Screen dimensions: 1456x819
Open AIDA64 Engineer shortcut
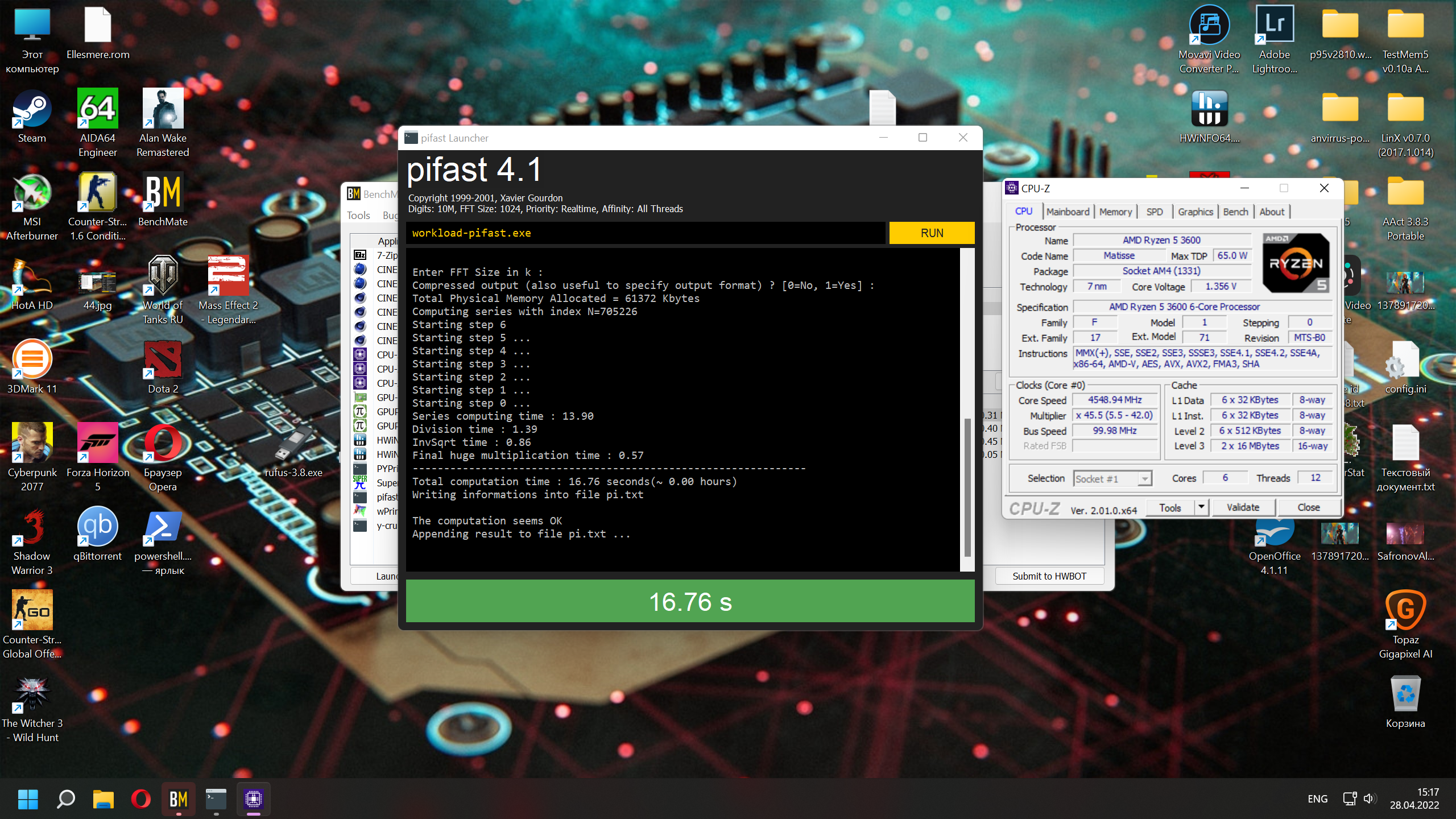[x=98, y=122]
